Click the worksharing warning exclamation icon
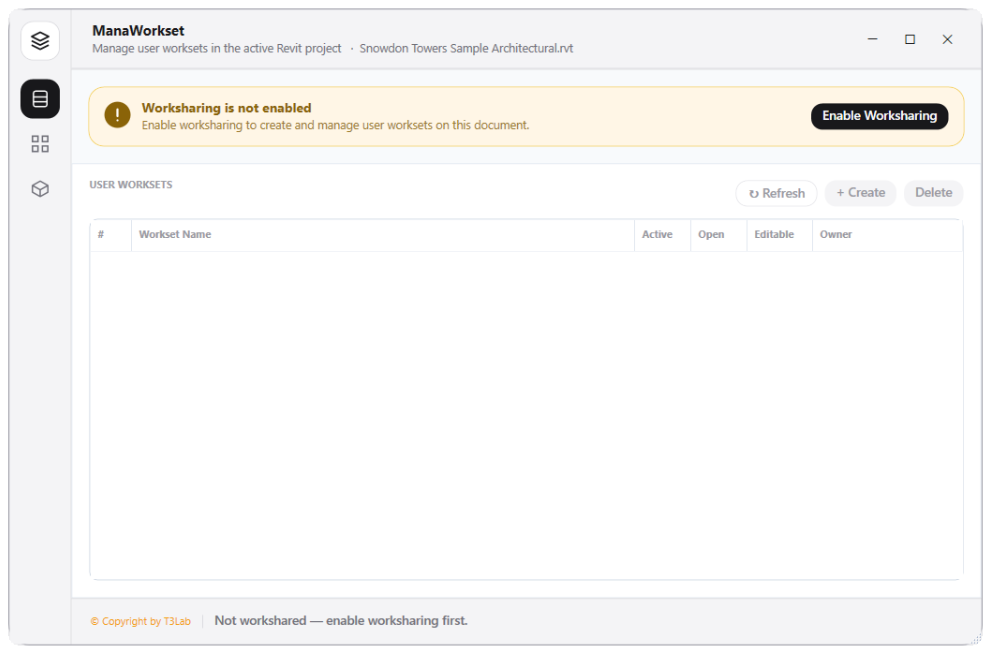Viewport: 991px width, 654px height. 118,116
